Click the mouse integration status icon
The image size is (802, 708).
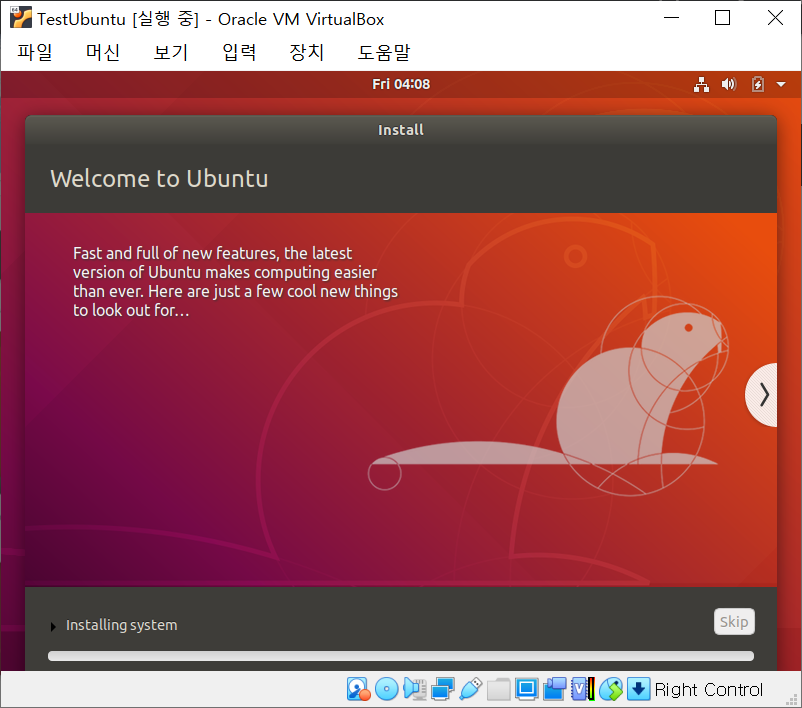pyautogui.click(x=611, y=689)
